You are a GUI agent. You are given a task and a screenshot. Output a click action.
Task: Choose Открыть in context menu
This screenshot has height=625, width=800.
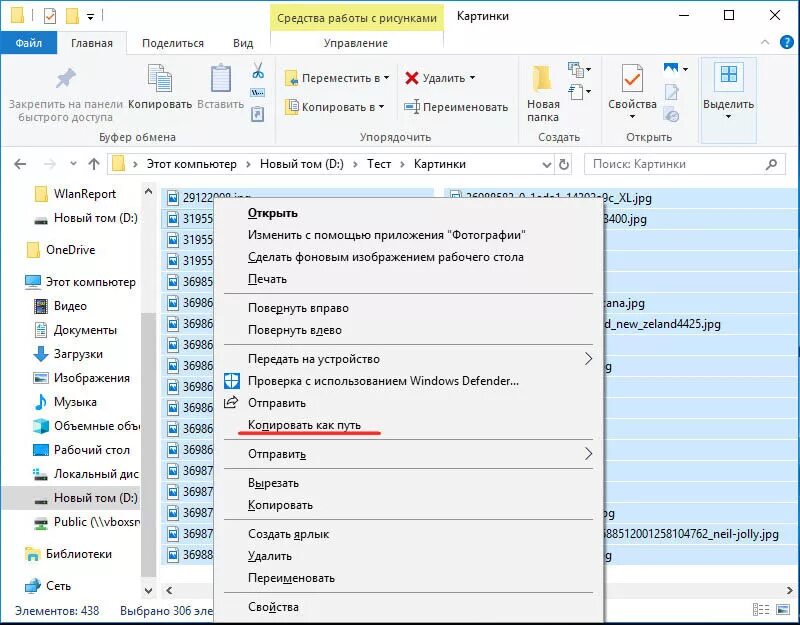(408, 213)
